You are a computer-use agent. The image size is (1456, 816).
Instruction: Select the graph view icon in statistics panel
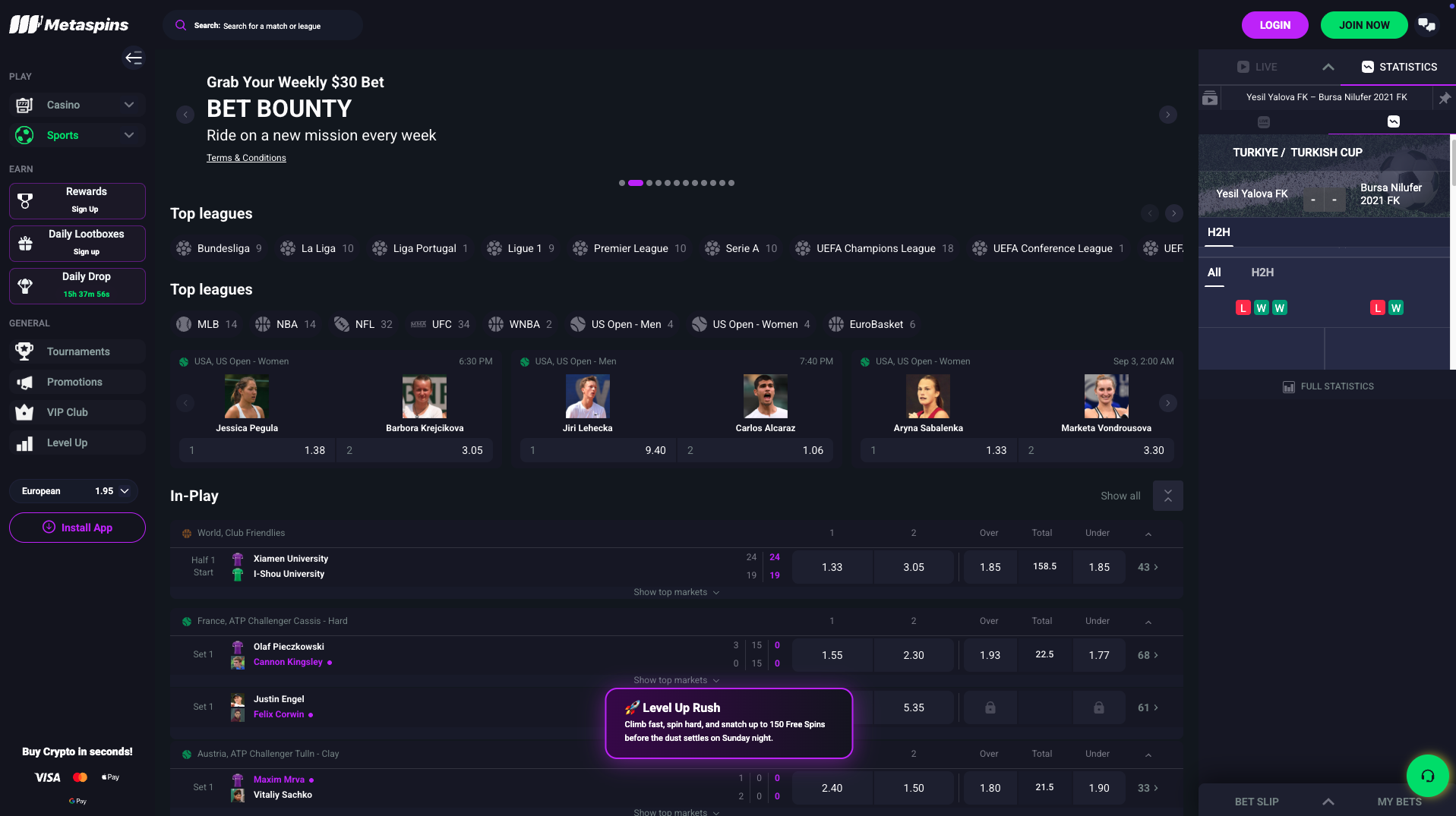[1393, 121]
